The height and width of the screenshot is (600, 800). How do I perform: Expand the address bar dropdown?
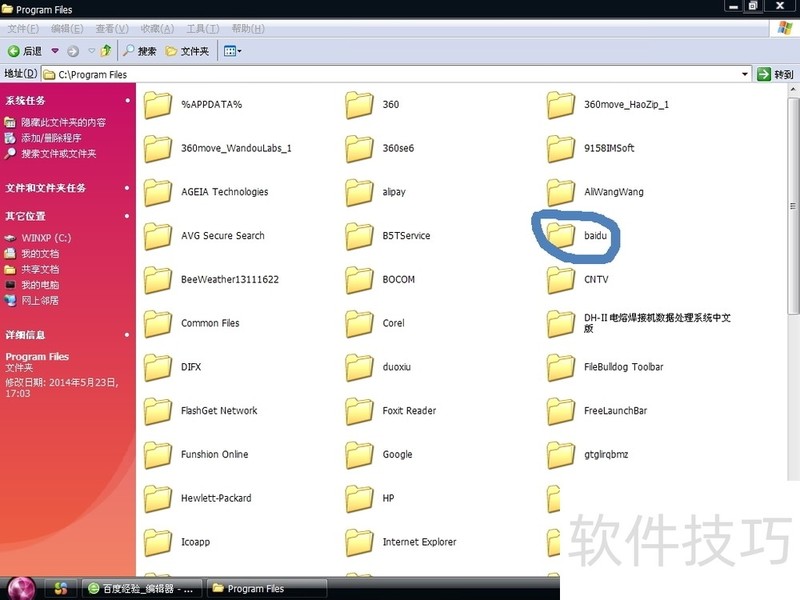pos(744,74)
